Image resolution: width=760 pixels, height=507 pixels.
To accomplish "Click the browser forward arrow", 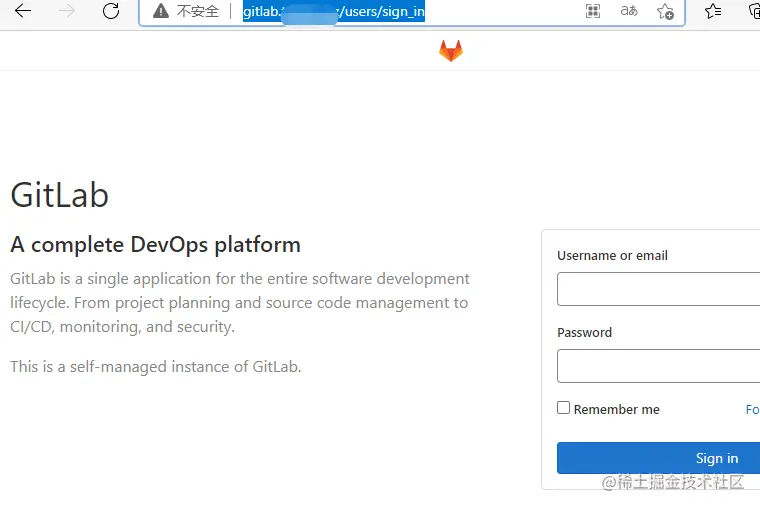I will coord(67,11).
